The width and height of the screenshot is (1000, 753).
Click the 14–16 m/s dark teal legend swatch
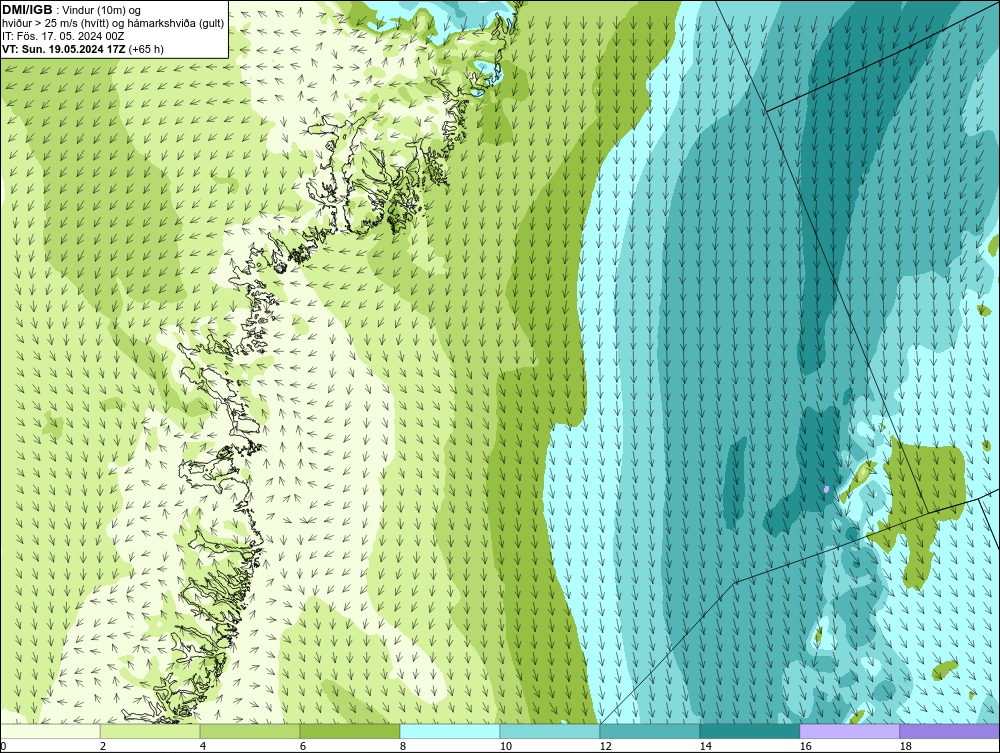coord(749,731)
